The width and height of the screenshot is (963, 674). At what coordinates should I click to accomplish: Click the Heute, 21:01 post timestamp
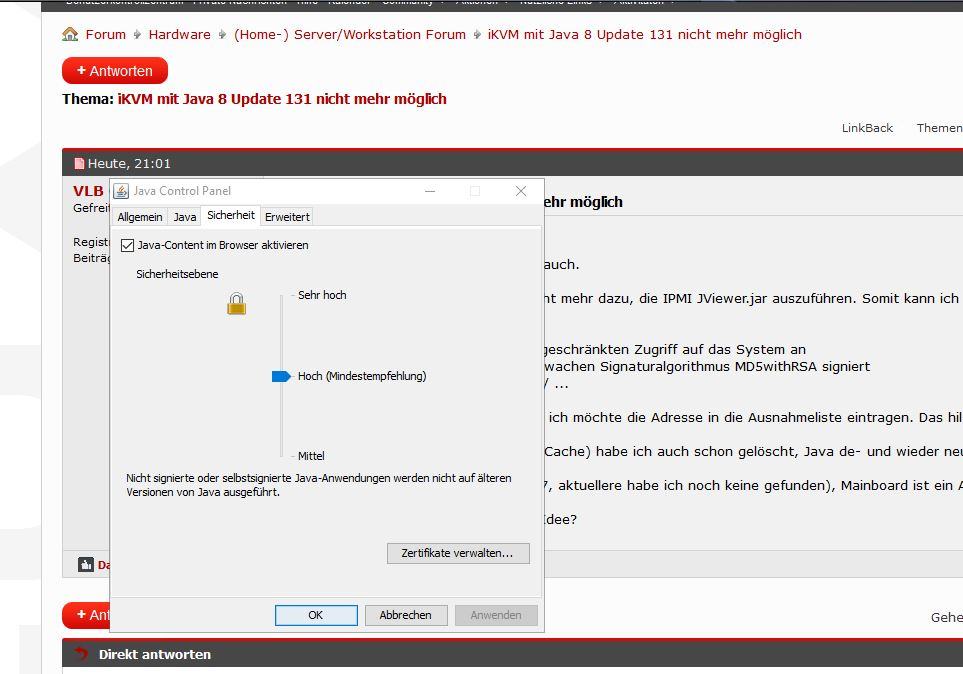coord(129,163)
